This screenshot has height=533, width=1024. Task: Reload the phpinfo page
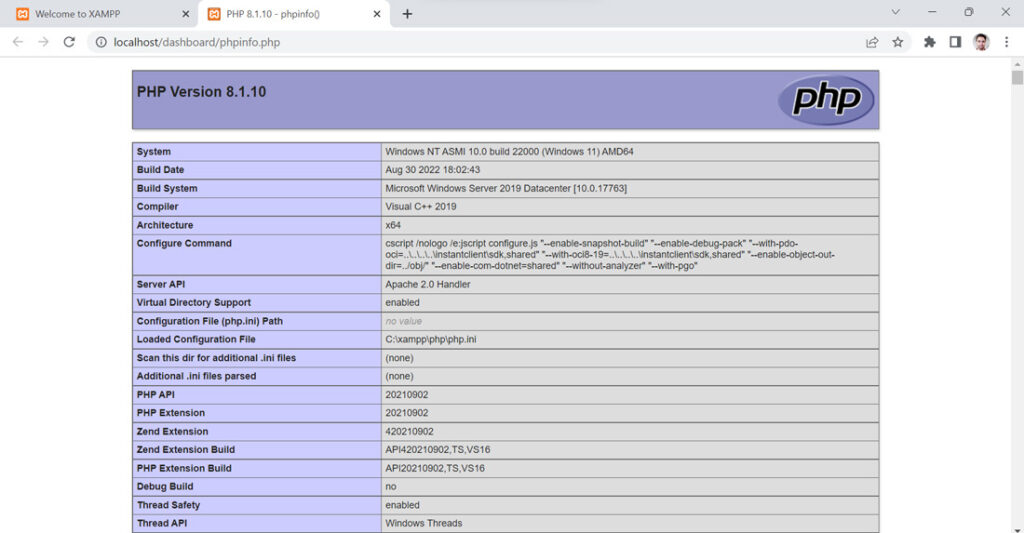(x=69, y=42)
